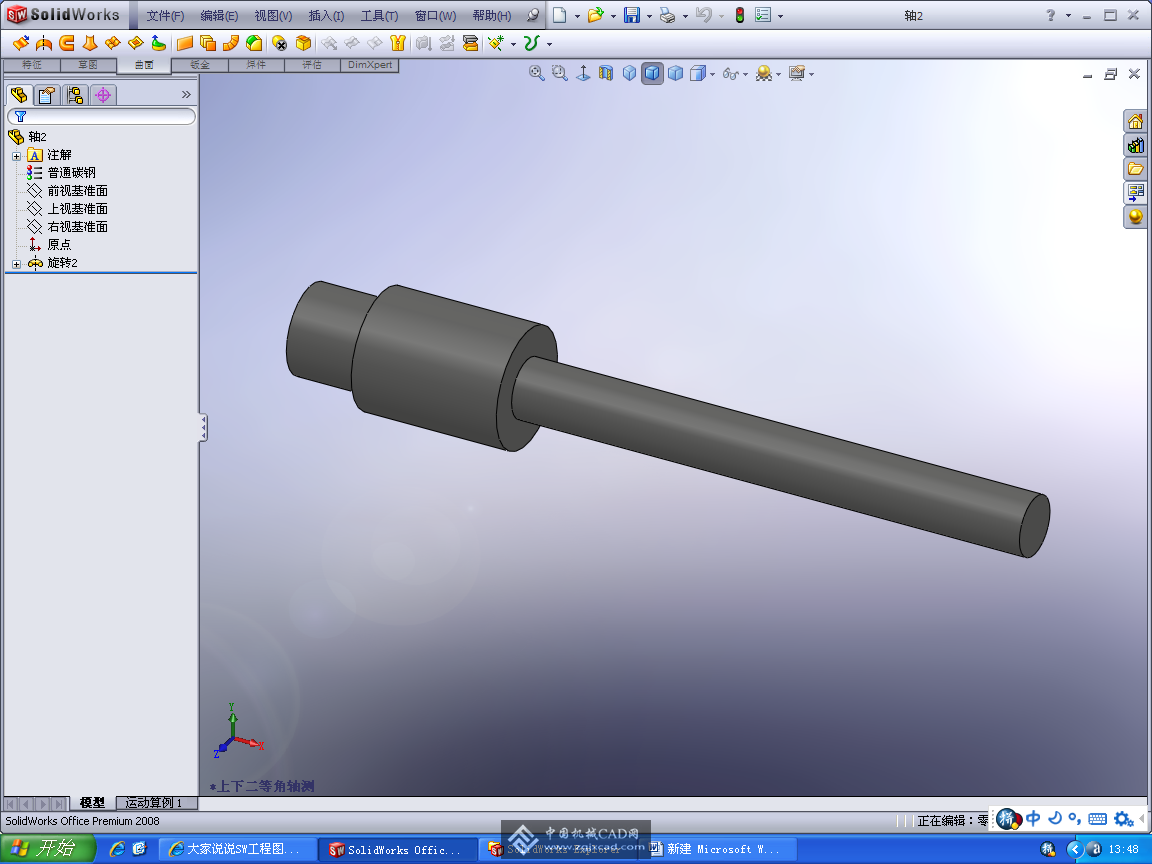Click the section view icon

[605, 73]
